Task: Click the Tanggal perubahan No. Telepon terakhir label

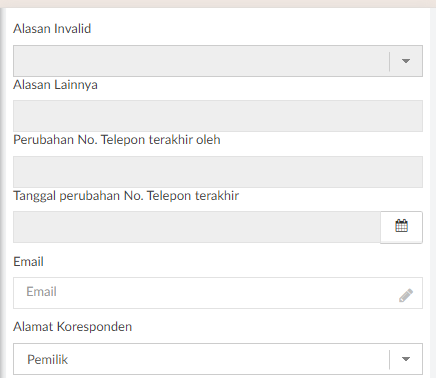Action: click(126, 196)
